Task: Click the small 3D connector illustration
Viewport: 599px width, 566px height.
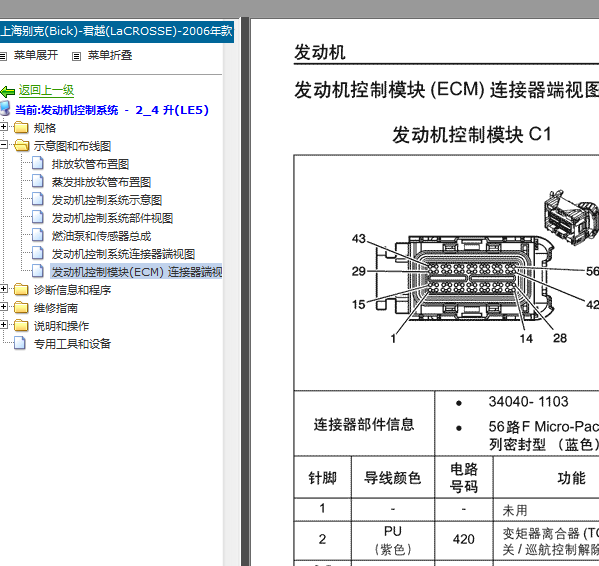Action: tap(570, 217)
